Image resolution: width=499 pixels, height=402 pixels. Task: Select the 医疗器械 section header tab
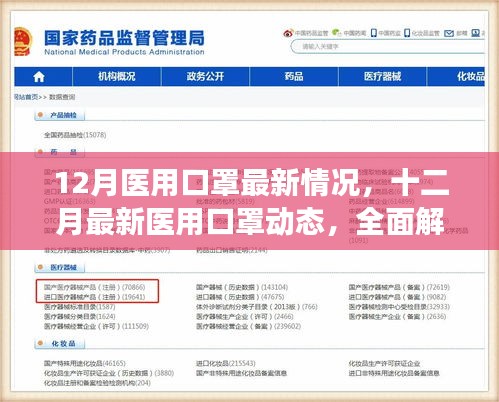point(60,267)
